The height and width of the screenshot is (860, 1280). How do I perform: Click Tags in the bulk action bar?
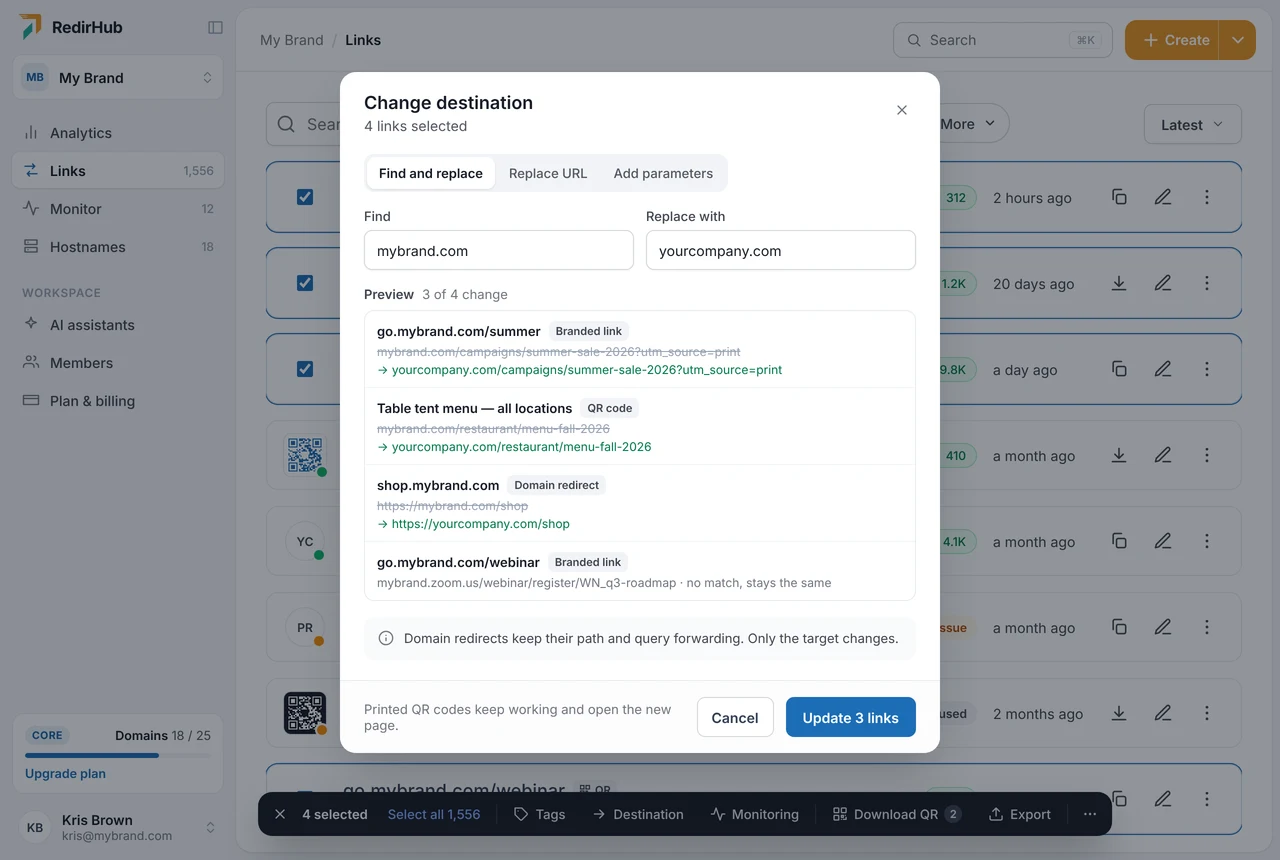(539, 814)
